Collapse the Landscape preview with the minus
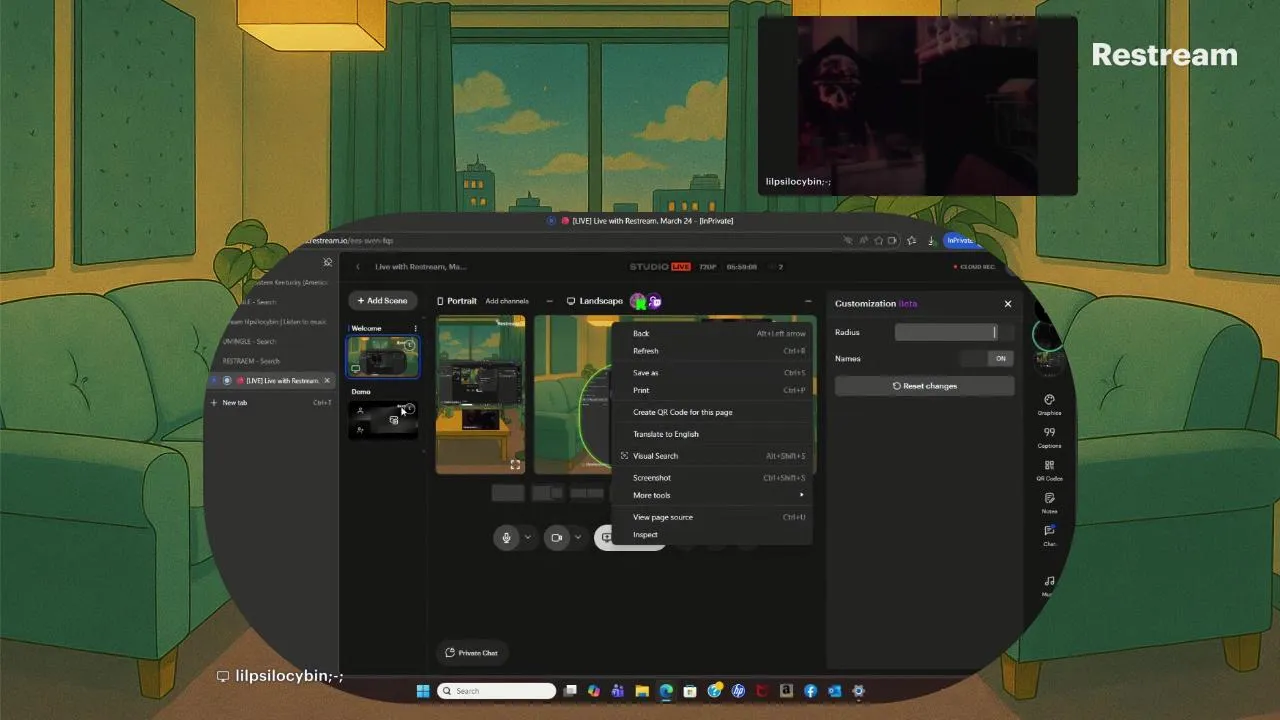 (808, 301)
